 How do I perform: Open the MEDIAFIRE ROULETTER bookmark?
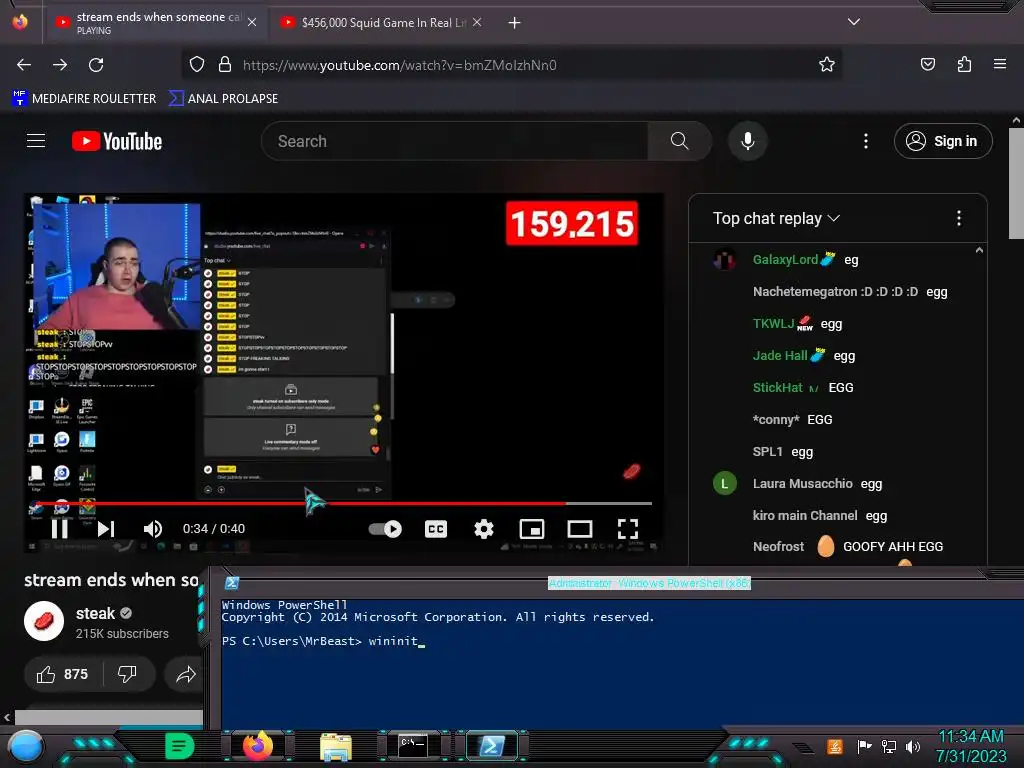[x=84, y=99]
